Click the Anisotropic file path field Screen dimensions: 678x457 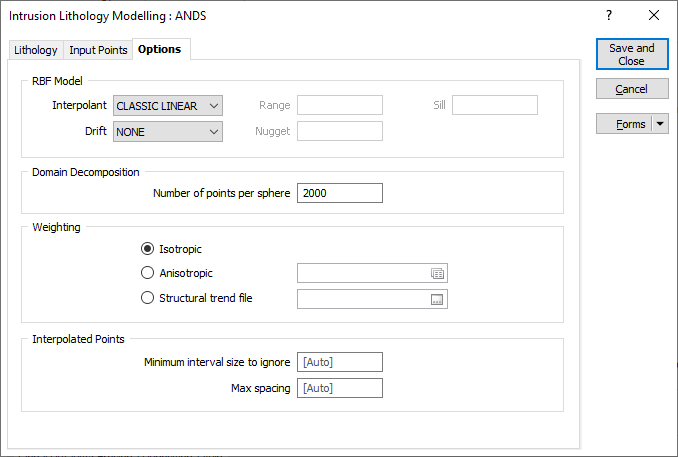tap(363, 273)
